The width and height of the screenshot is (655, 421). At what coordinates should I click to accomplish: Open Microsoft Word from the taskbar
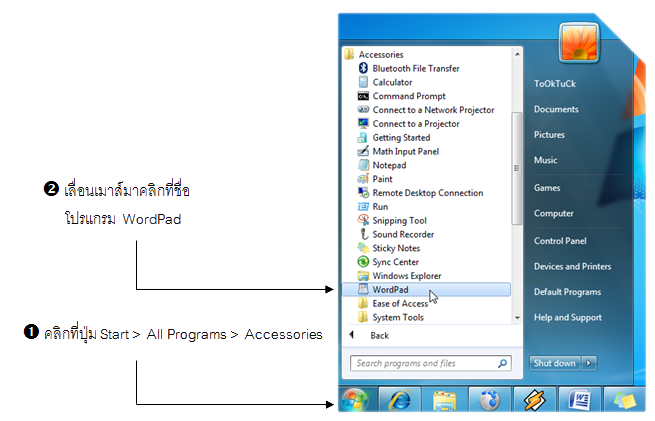[581, 401]
